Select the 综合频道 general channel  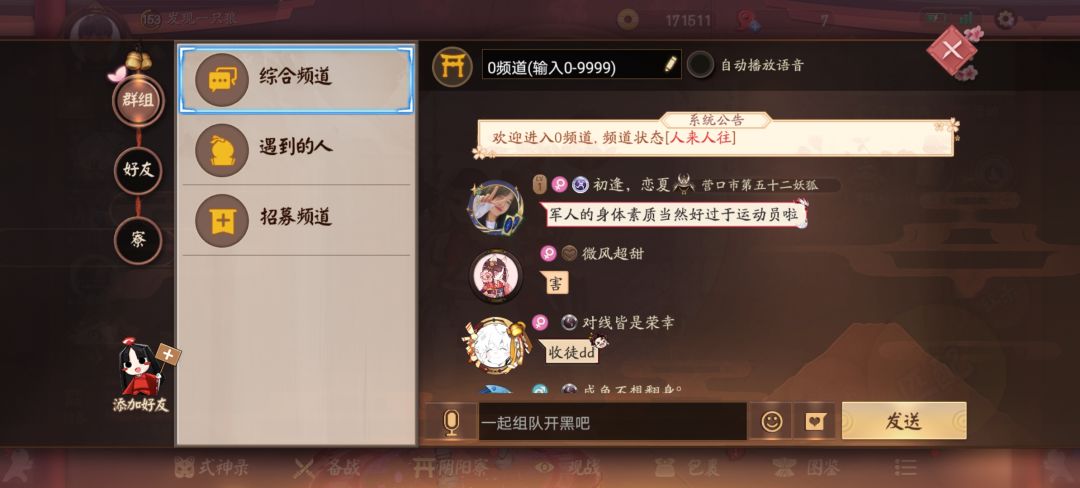[296, 79]
